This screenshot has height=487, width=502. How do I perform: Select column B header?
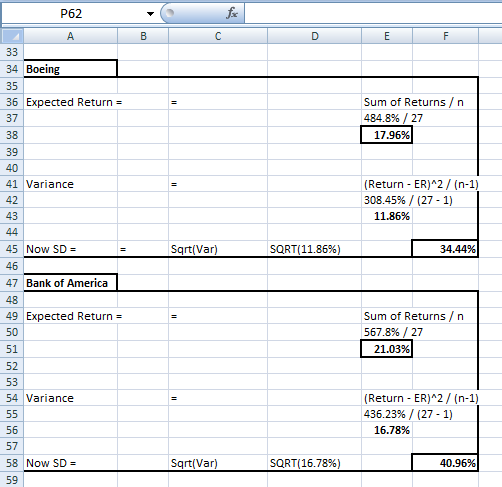(143, 36)
